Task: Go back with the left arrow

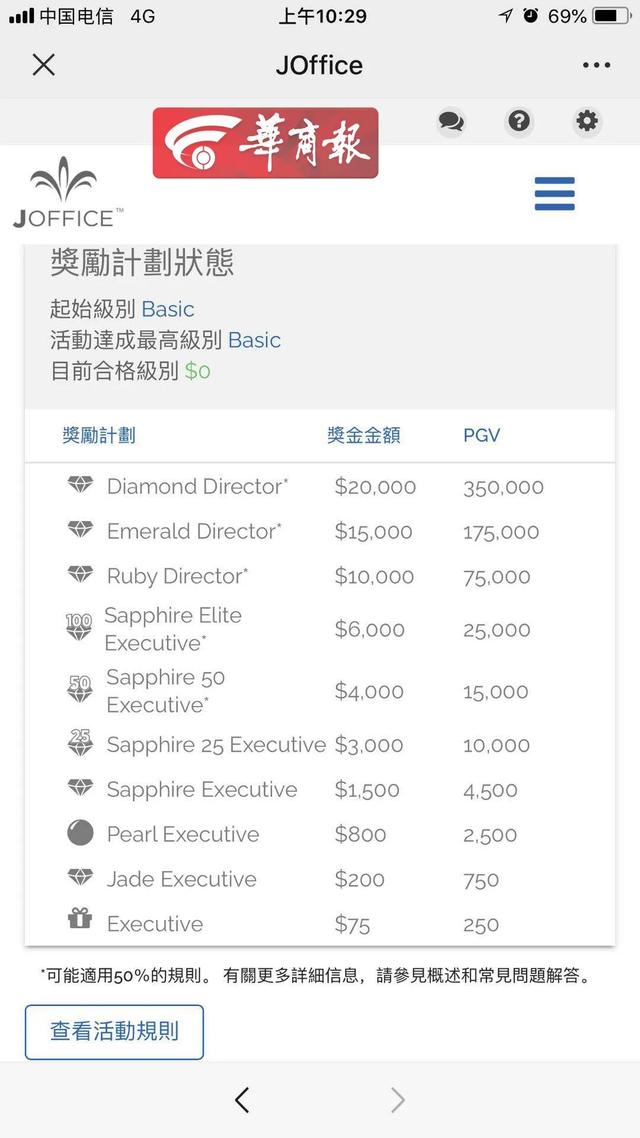Action: [x=242, y=1100]
